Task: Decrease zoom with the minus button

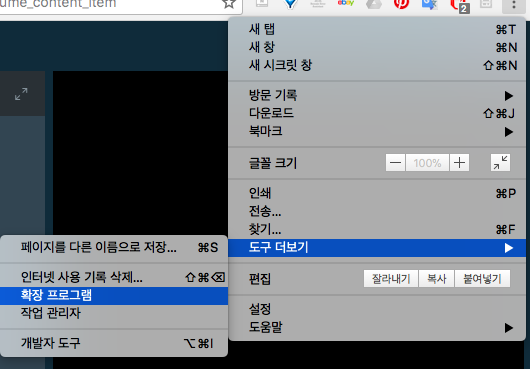Action: [x=395, y=163]
